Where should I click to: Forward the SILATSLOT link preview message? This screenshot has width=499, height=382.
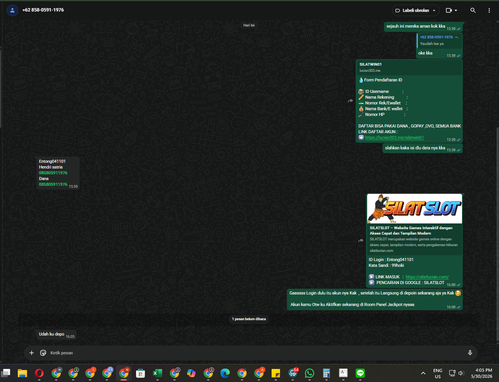coord(361,240)
